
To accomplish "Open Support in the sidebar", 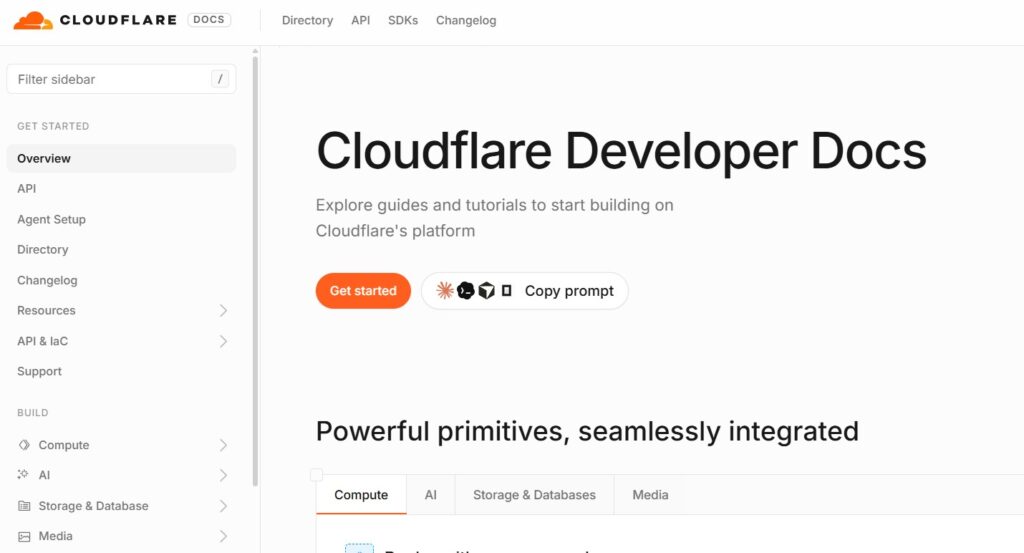I will click(x=39, y=371).
